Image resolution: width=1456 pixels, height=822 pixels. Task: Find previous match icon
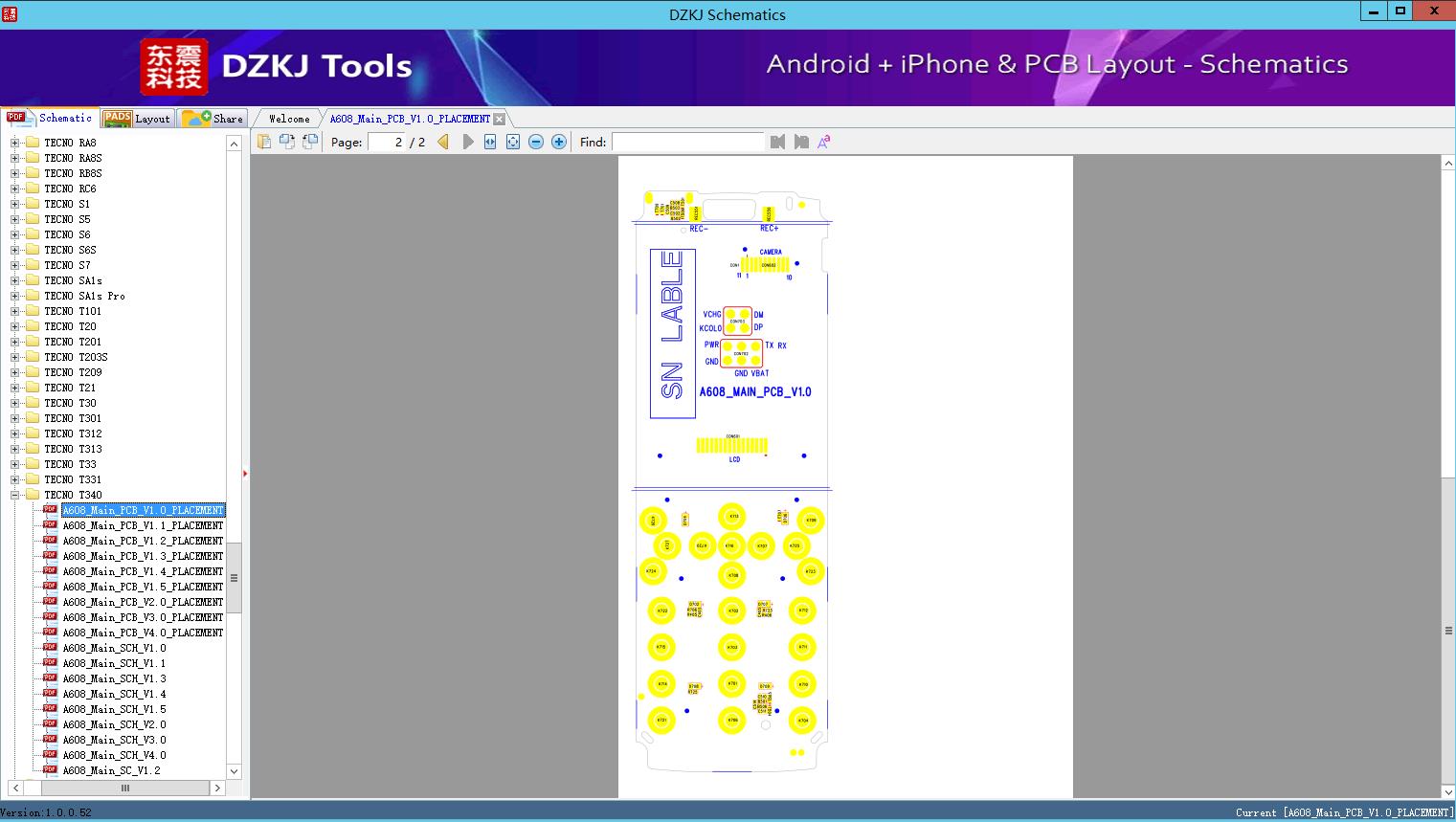[777, 142]
